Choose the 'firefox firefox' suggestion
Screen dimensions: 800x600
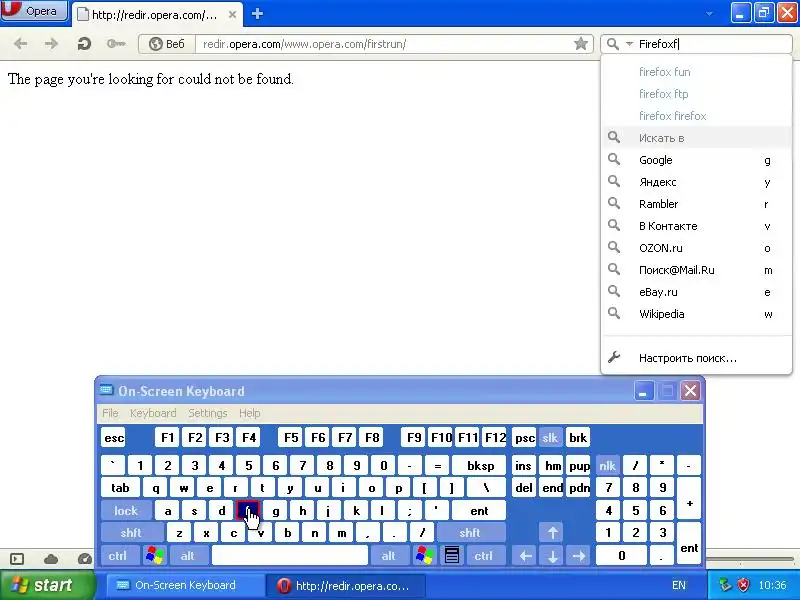pos(697,116)
